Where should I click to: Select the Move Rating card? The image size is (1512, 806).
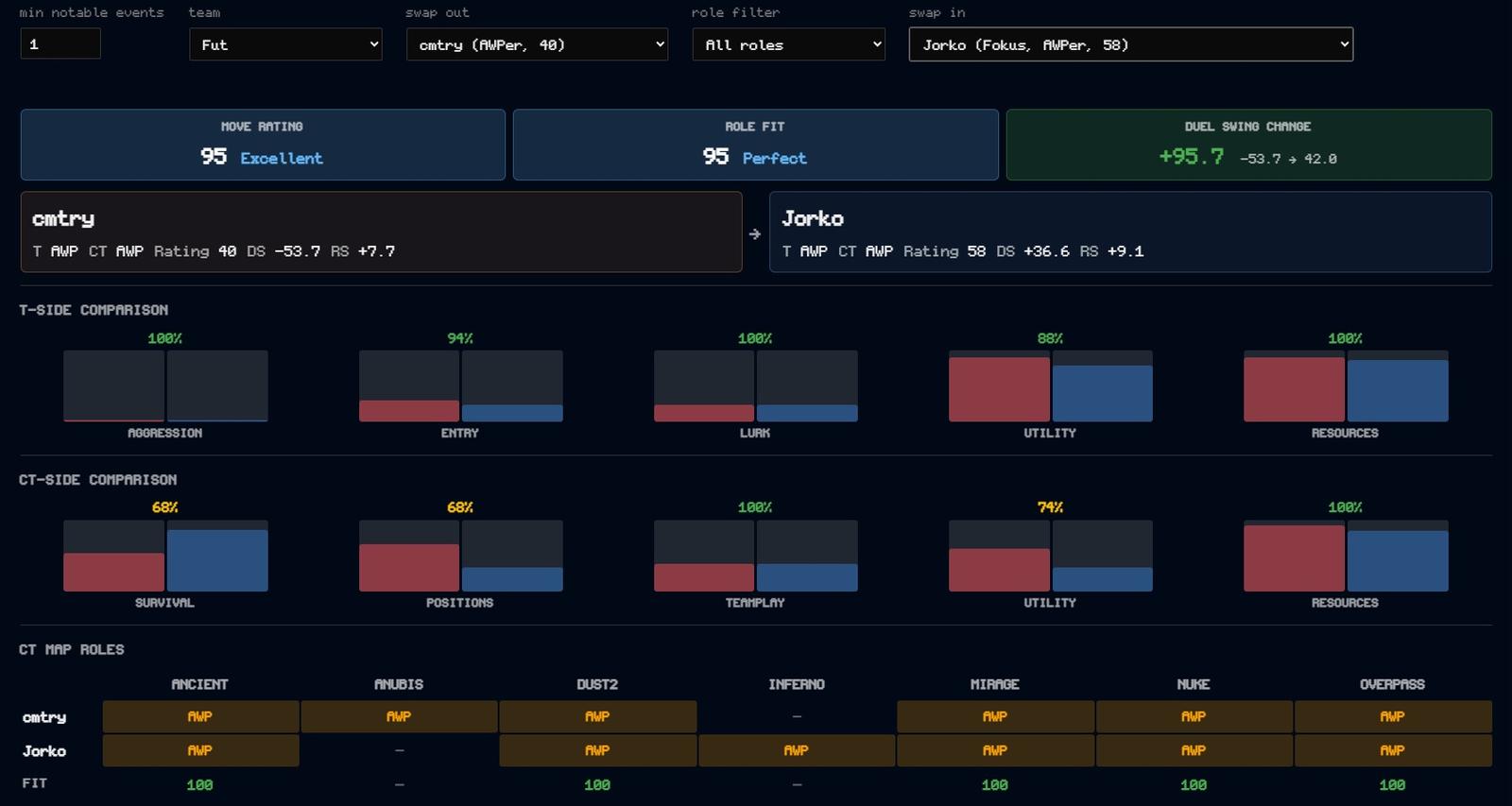(x=263, y=145)
